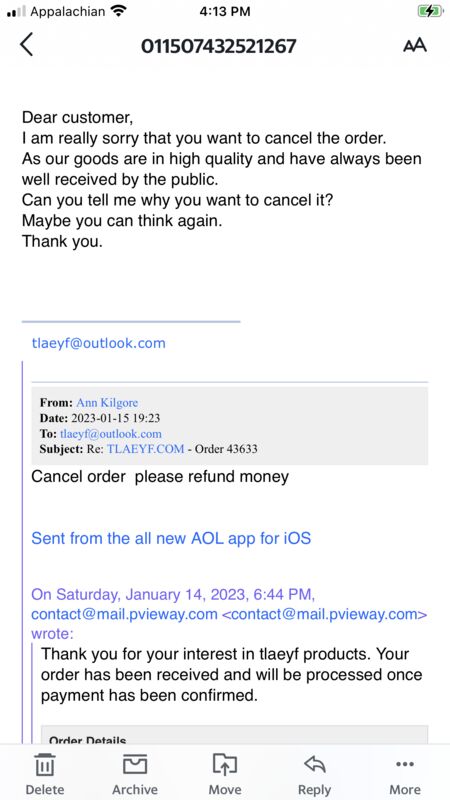Viewport: 450px width, 800px height.
Task: Tap the cellular signal bars
Action: pos(16,12)
